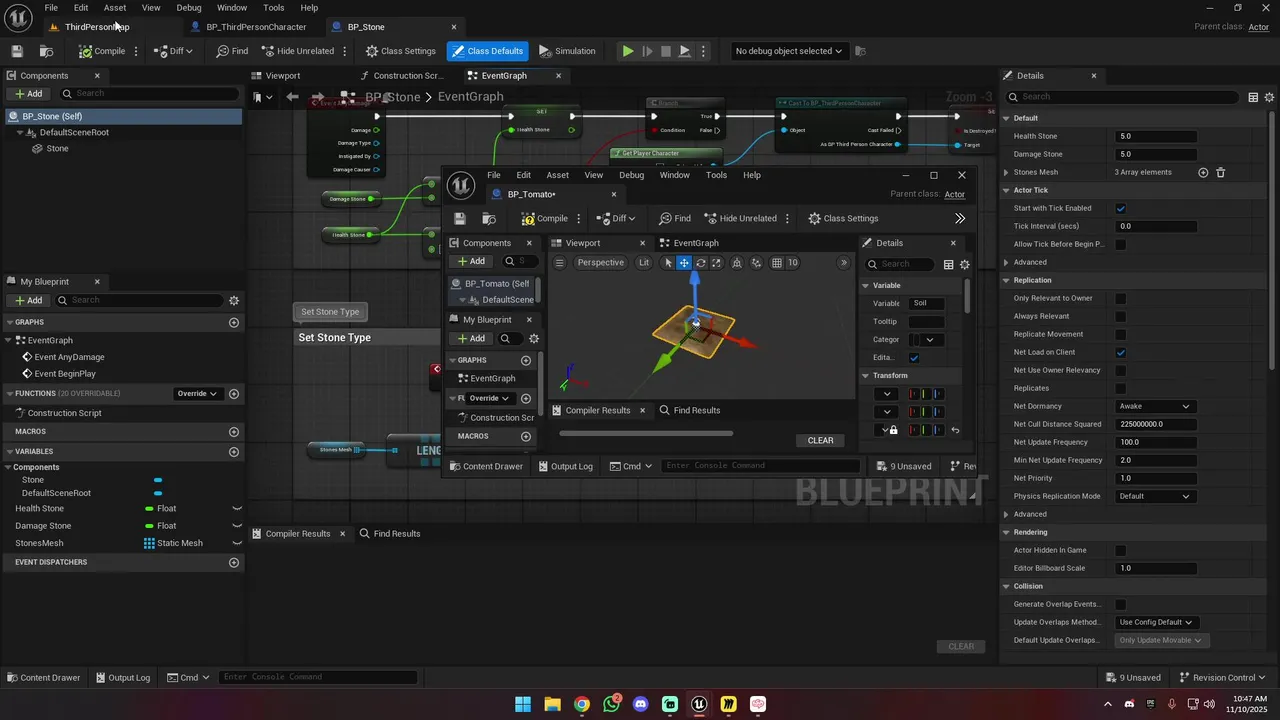
Task: Switch to Construction Script tab in BP_Stone
Action: [x=406, y=75]
